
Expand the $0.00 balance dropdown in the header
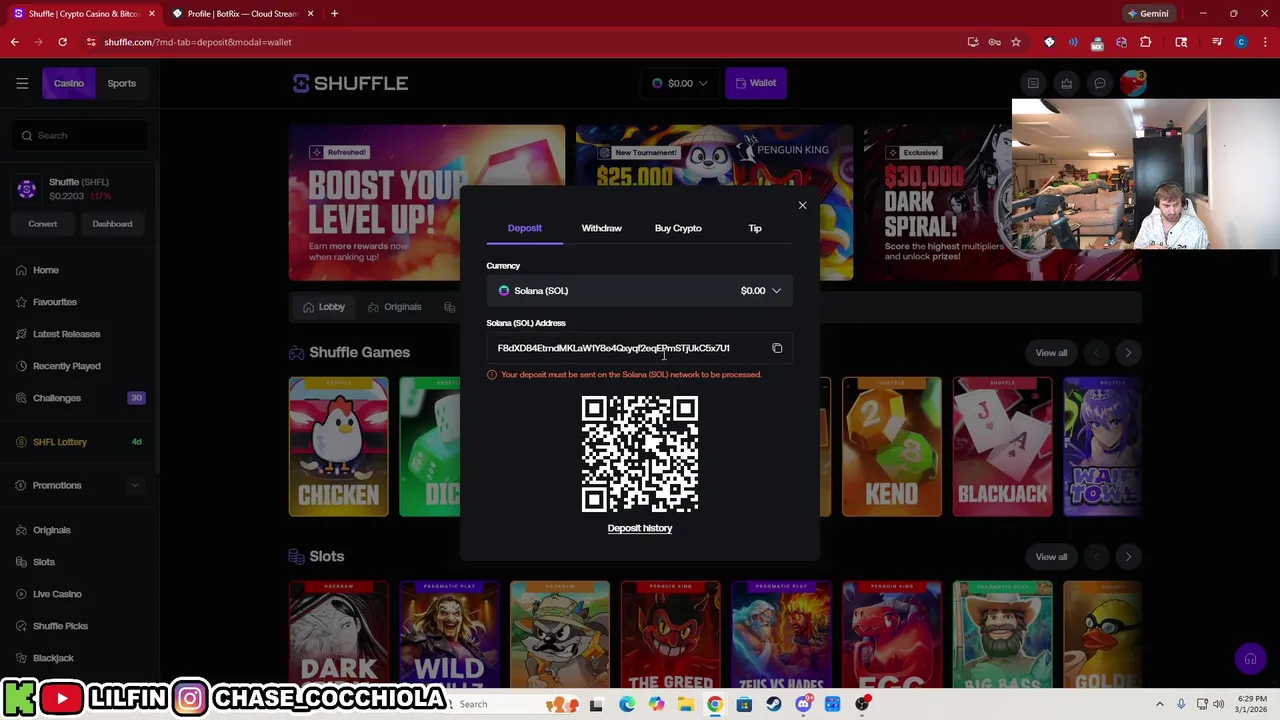(x=680, y=83)
